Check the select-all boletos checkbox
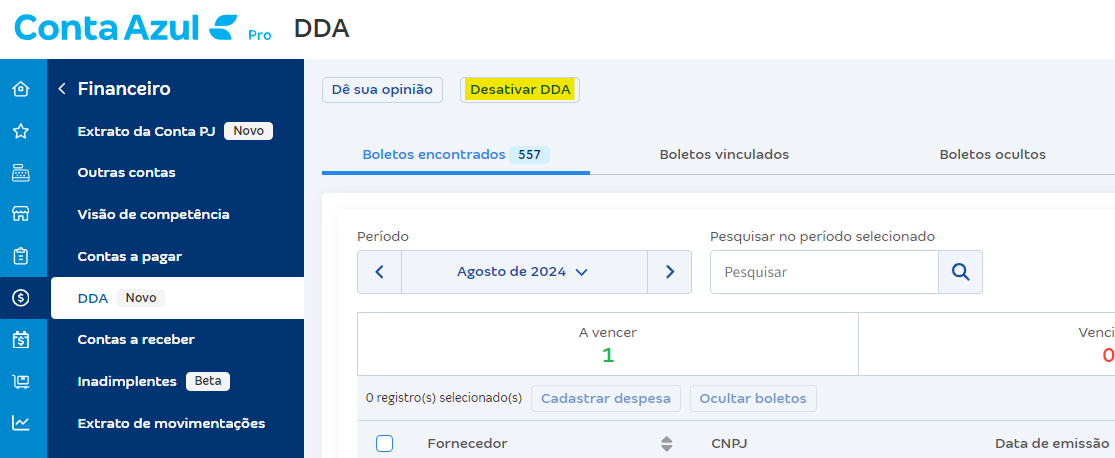 click(384, 444)
